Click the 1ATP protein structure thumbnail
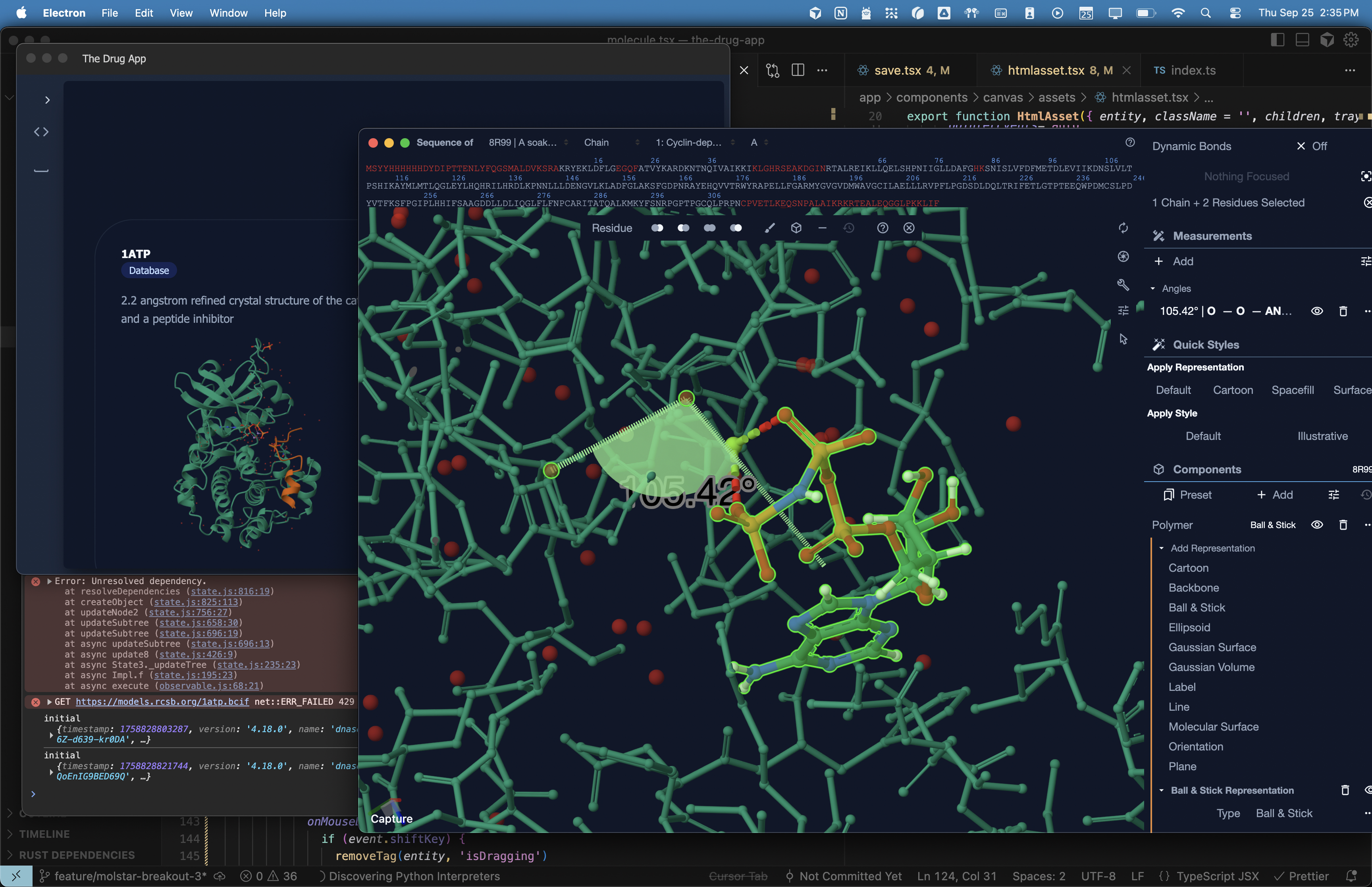1372x887 pixels. 248,443
